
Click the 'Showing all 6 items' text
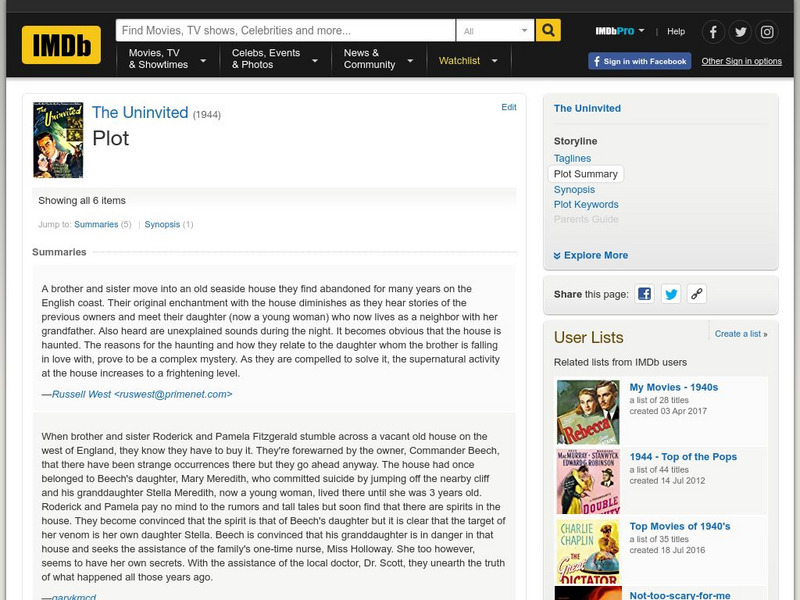tap(82, 201)
